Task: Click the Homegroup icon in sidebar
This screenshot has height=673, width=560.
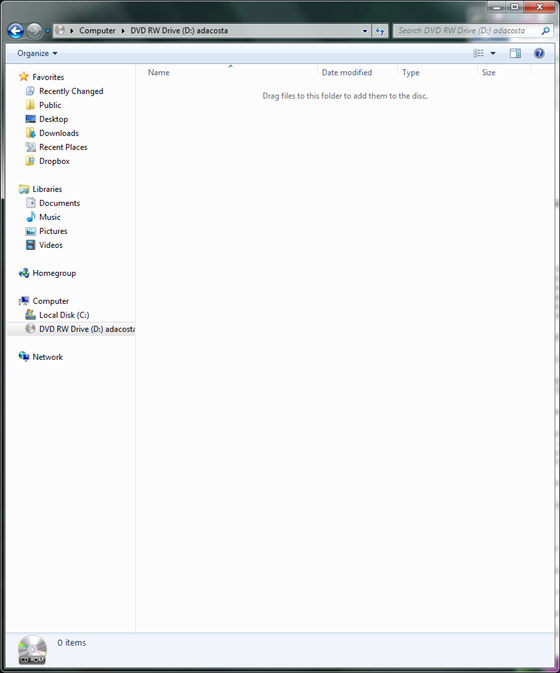Action: pyautogui.click(x=24, y=273)
